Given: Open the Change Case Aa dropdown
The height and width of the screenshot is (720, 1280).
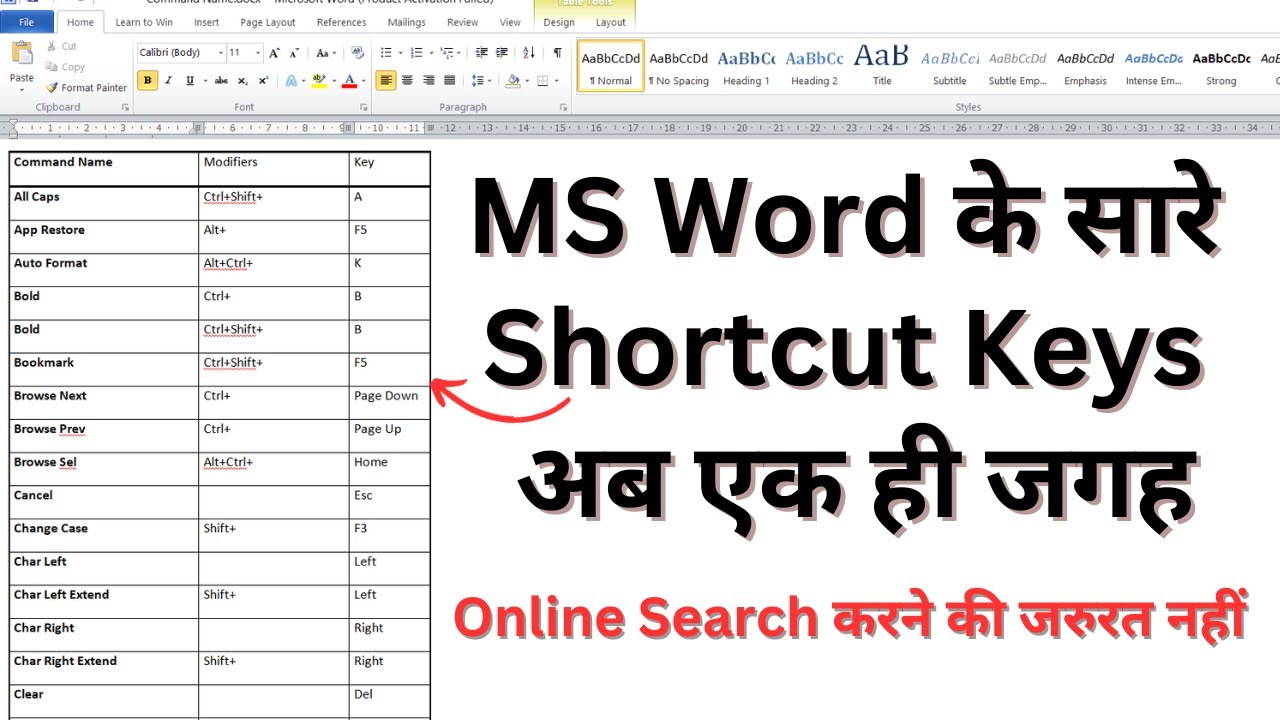Looking at the screenshot, I should tap(326, 53).
